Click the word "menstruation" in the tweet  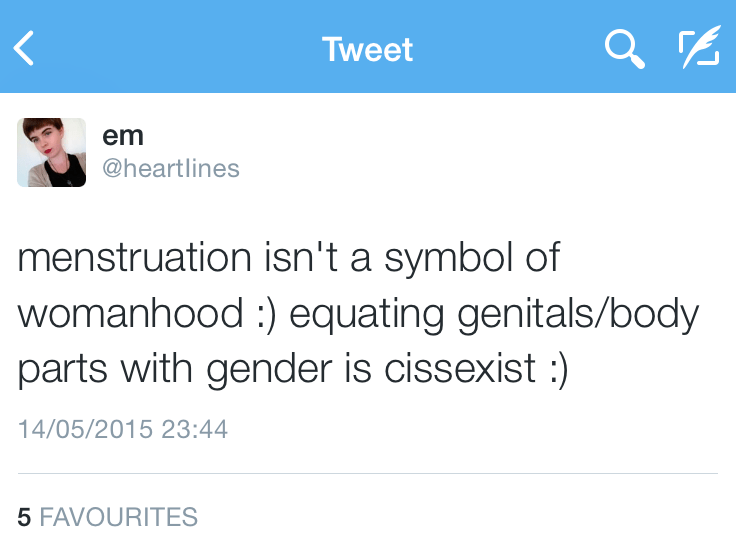coord(135,257)
